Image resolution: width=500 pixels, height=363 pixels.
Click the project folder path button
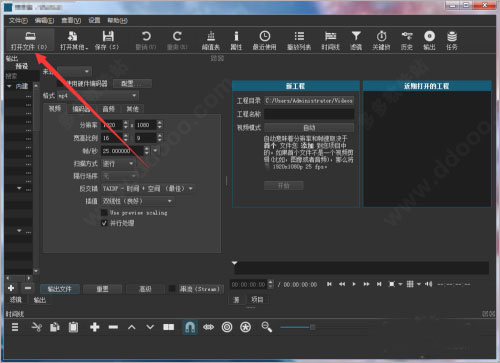point(309,100)
